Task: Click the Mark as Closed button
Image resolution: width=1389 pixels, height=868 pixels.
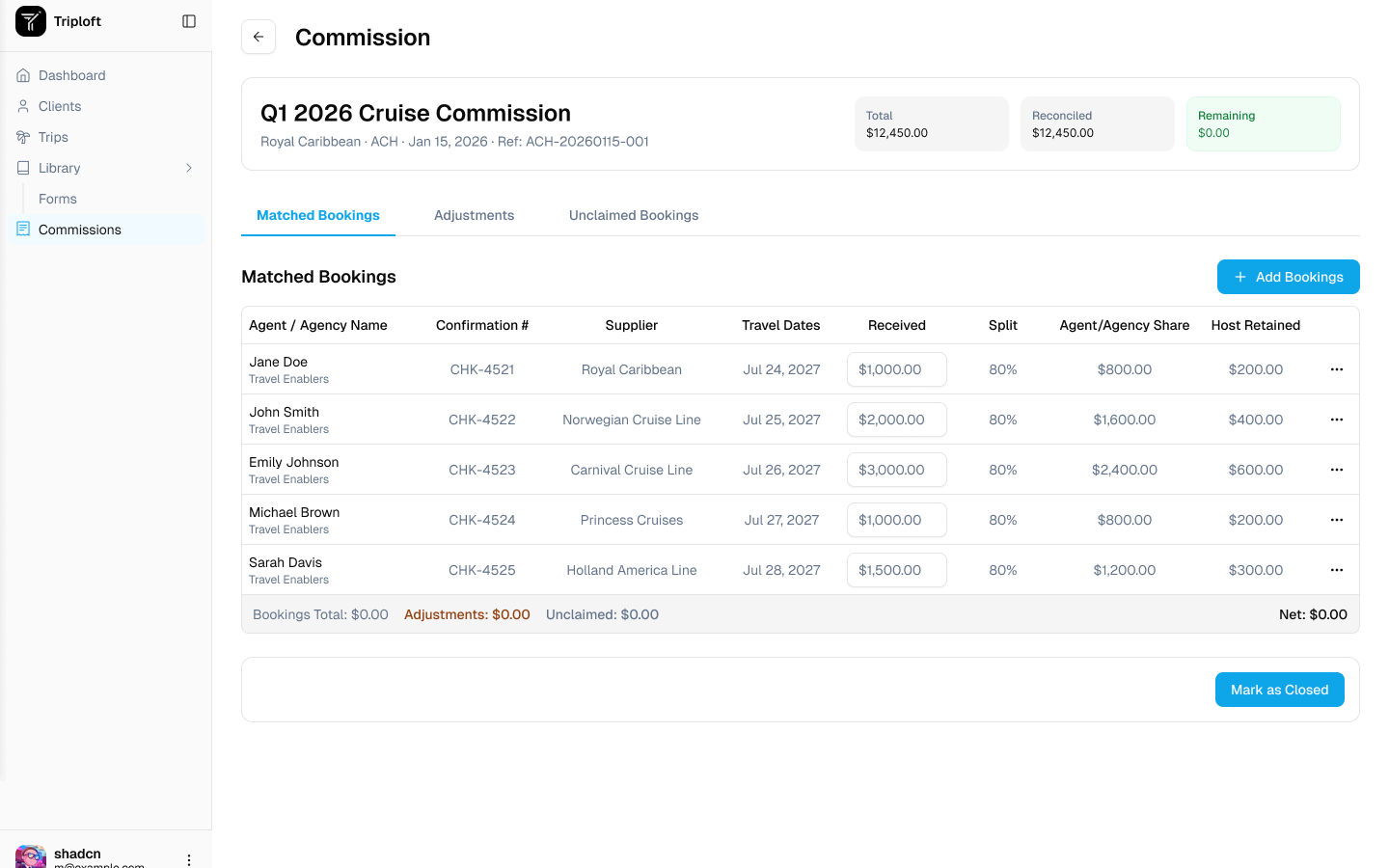Action: pos(1280,690)
